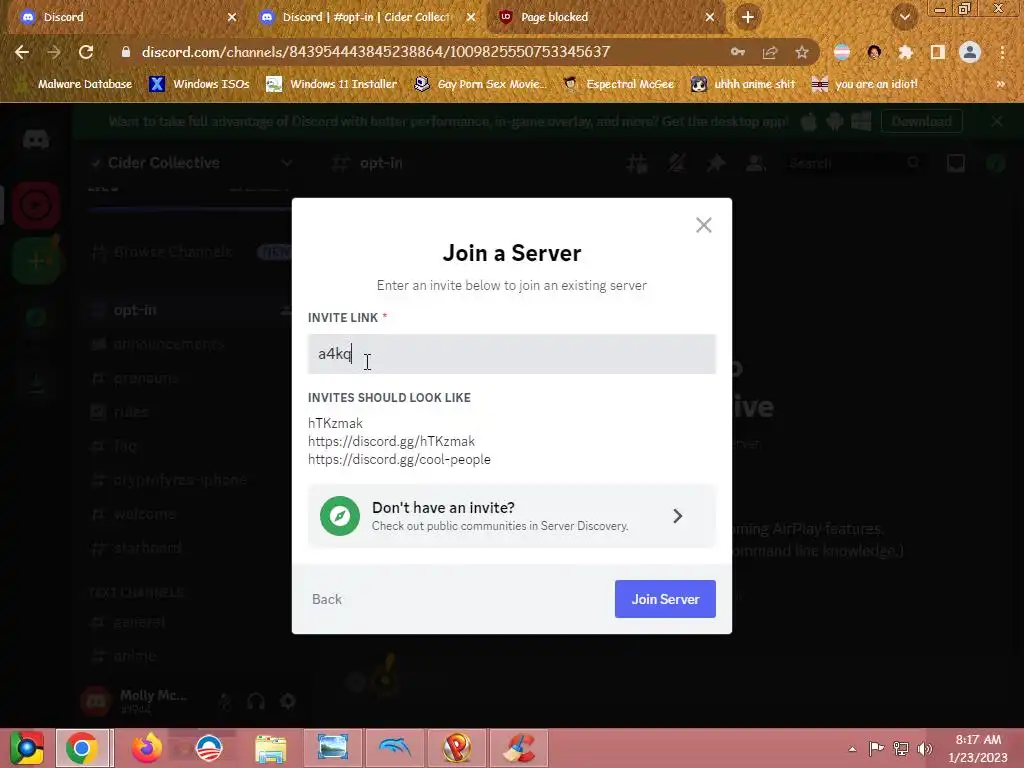The image size is (1024, 768).
Task: Toggle the browser side panel icon
Action: (938, 52)
